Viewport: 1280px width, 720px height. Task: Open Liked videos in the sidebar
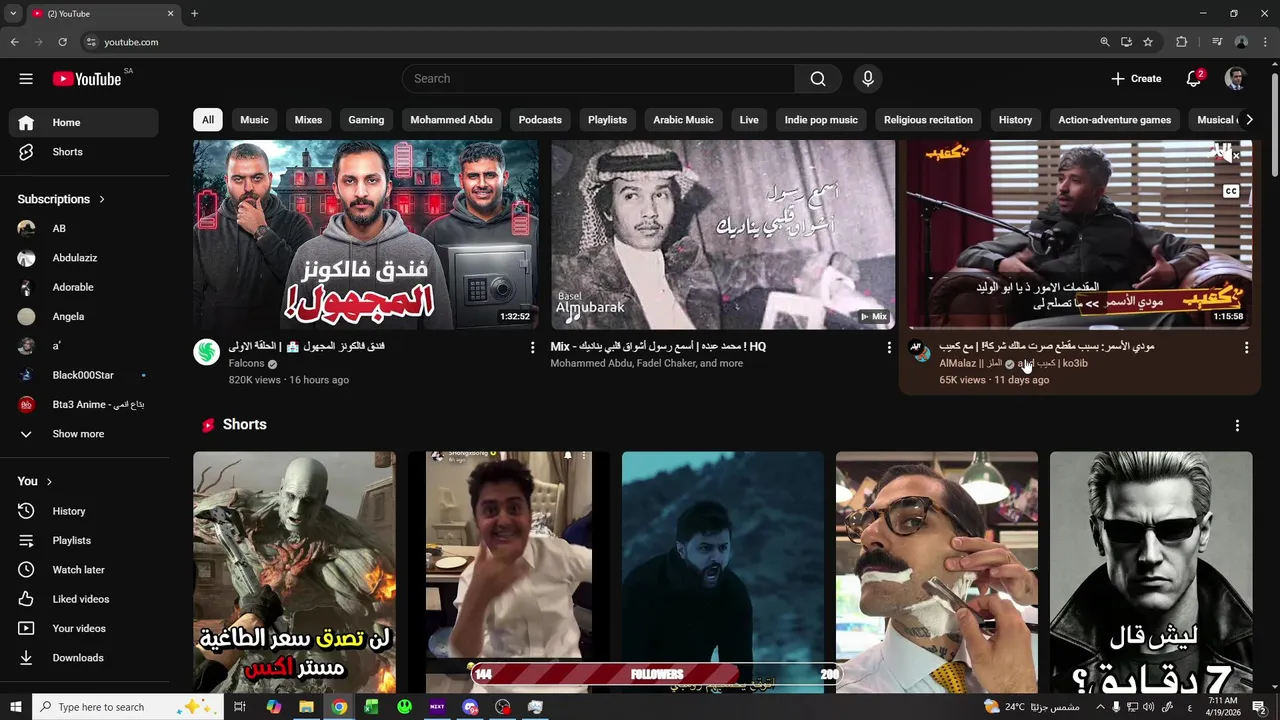pos(84,599)
